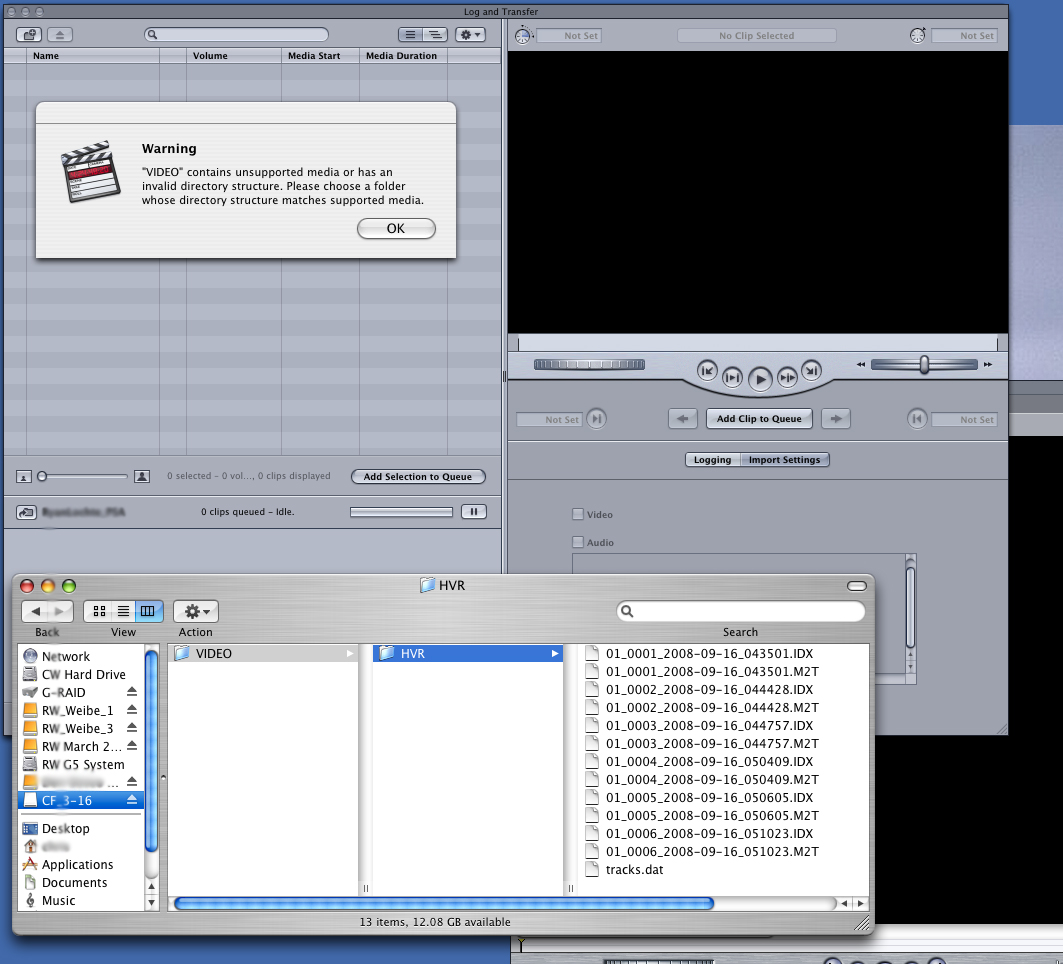Switch Finder to icon view
1063x964 pixels.
click(x=99, y=611)
